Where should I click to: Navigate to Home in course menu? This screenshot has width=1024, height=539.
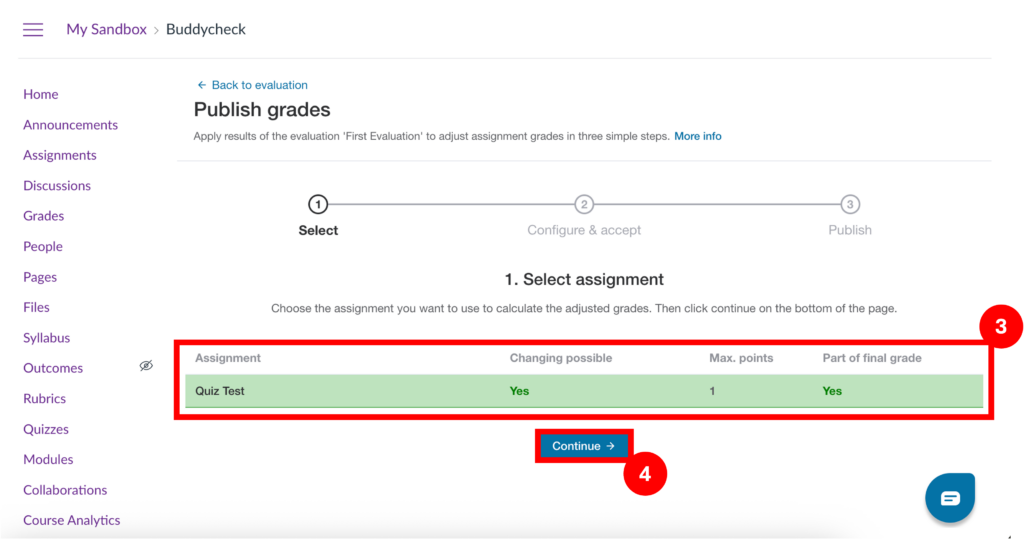click(41, 94)
